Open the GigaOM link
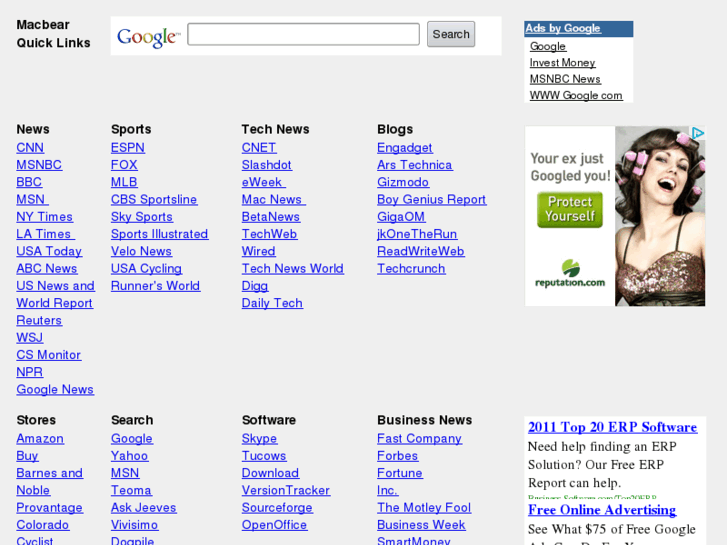This screenshot has height=545, width=727. 401,217
